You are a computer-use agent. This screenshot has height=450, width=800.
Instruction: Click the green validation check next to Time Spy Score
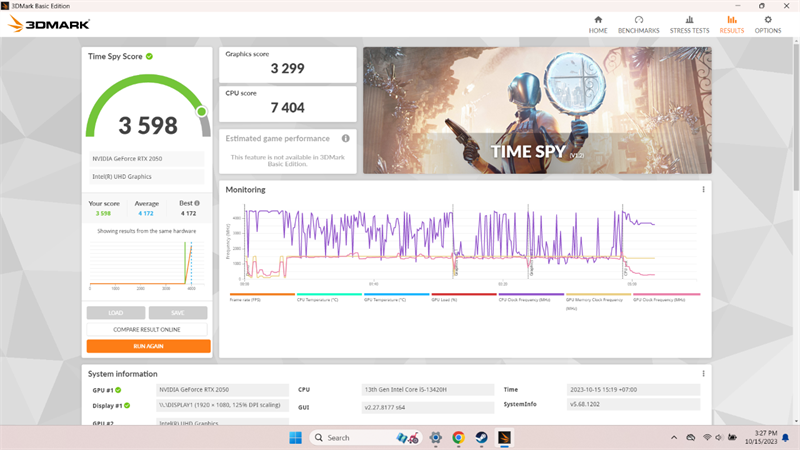point(149,56)
